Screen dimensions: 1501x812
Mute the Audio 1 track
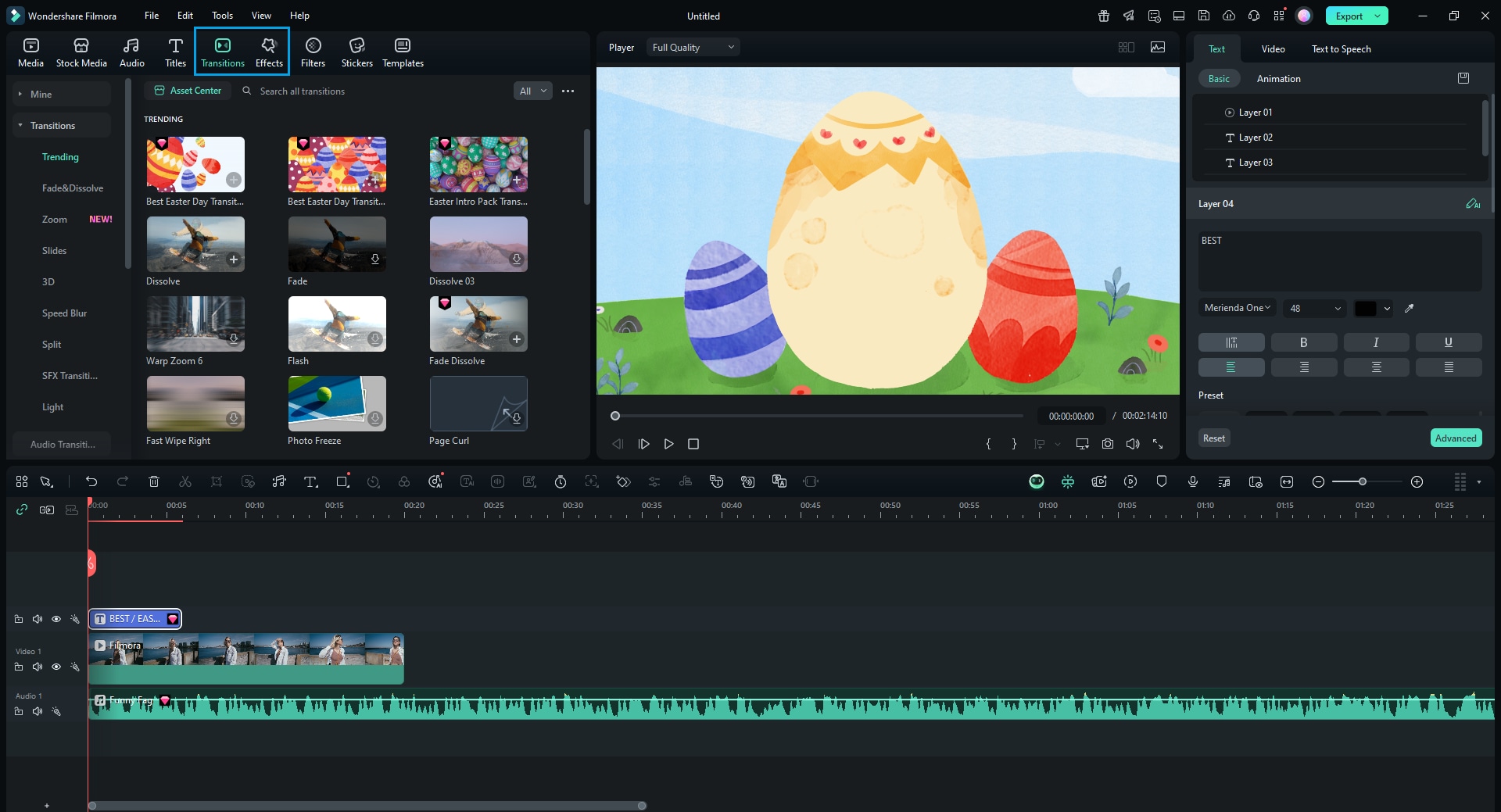(38, 711)
